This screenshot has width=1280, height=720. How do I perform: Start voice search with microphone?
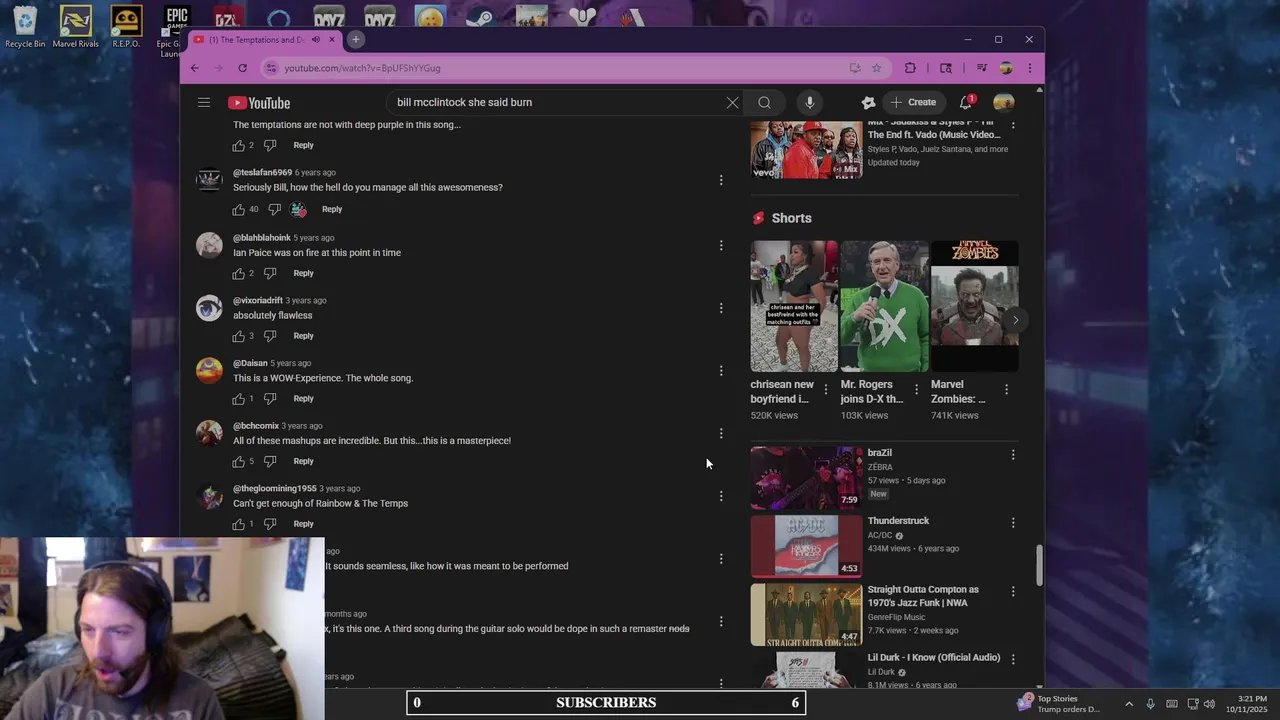[810, 102]
